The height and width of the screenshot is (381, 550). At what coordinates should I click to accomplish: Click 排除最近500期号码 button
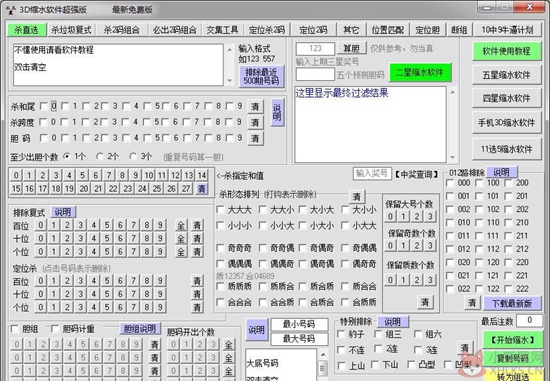[261, 76]
